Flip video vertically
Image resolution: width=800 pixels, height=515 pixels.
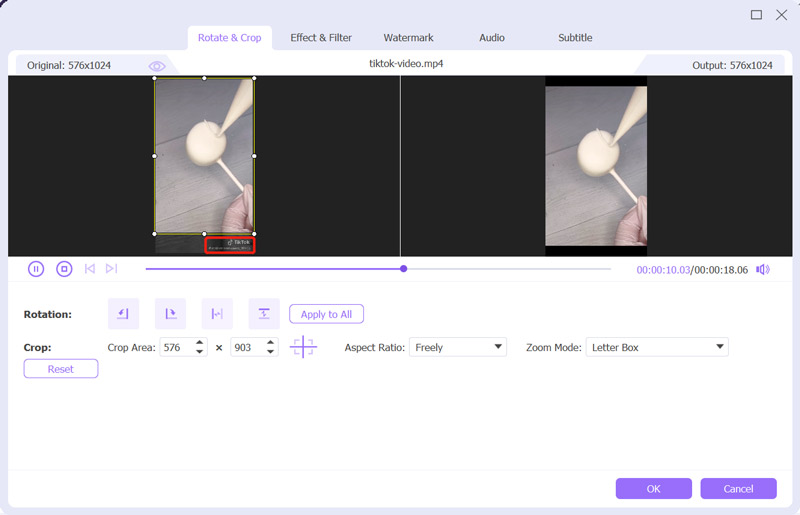[x=264, y=313]
